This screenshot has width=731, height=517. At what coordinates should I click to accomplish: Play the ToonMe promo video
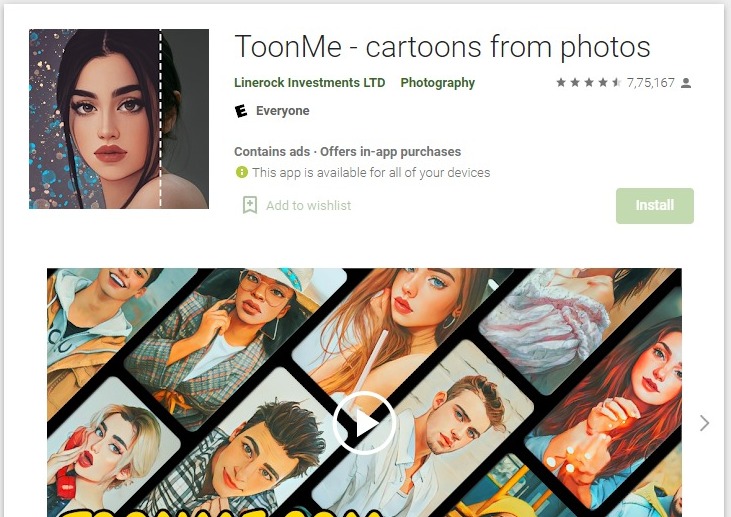click(364, 423)
